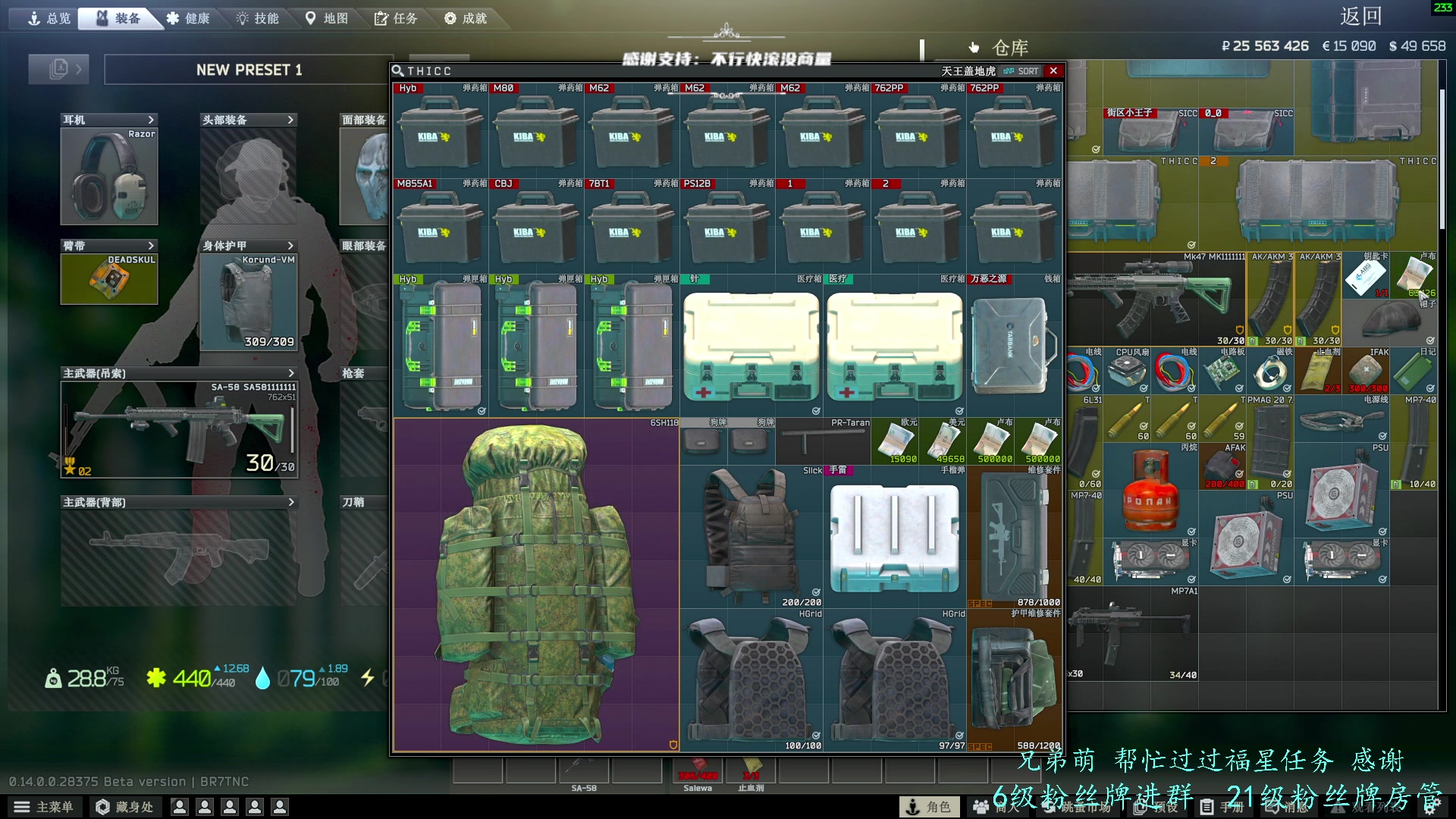Switch to the 装备 tab
Screen dimensions: 1456x819
pos(118,18)
